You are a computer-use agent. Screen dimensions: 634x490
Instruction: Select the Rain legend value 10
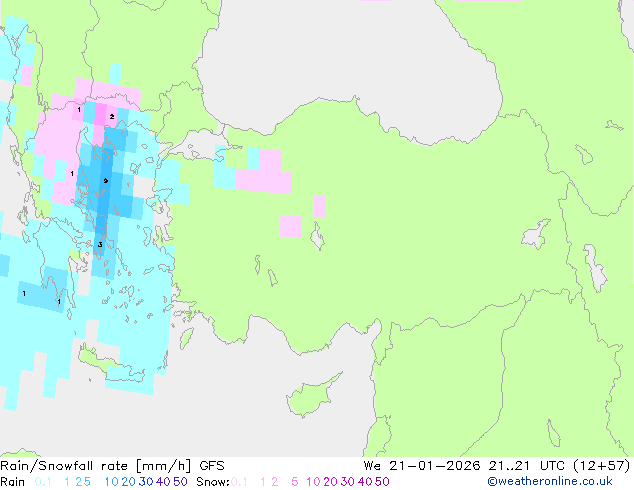pos(112,482)
